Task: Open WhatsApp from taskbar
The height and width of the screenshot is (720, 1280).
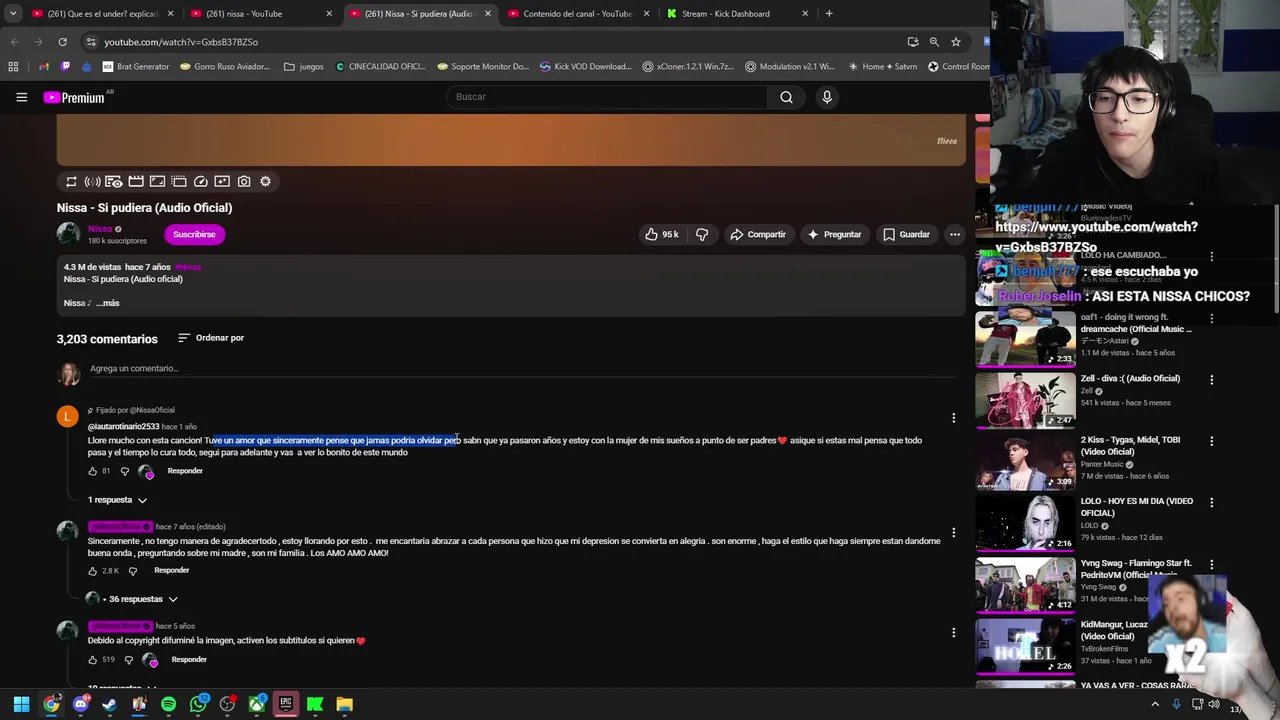Action: (x=198, y=704)
